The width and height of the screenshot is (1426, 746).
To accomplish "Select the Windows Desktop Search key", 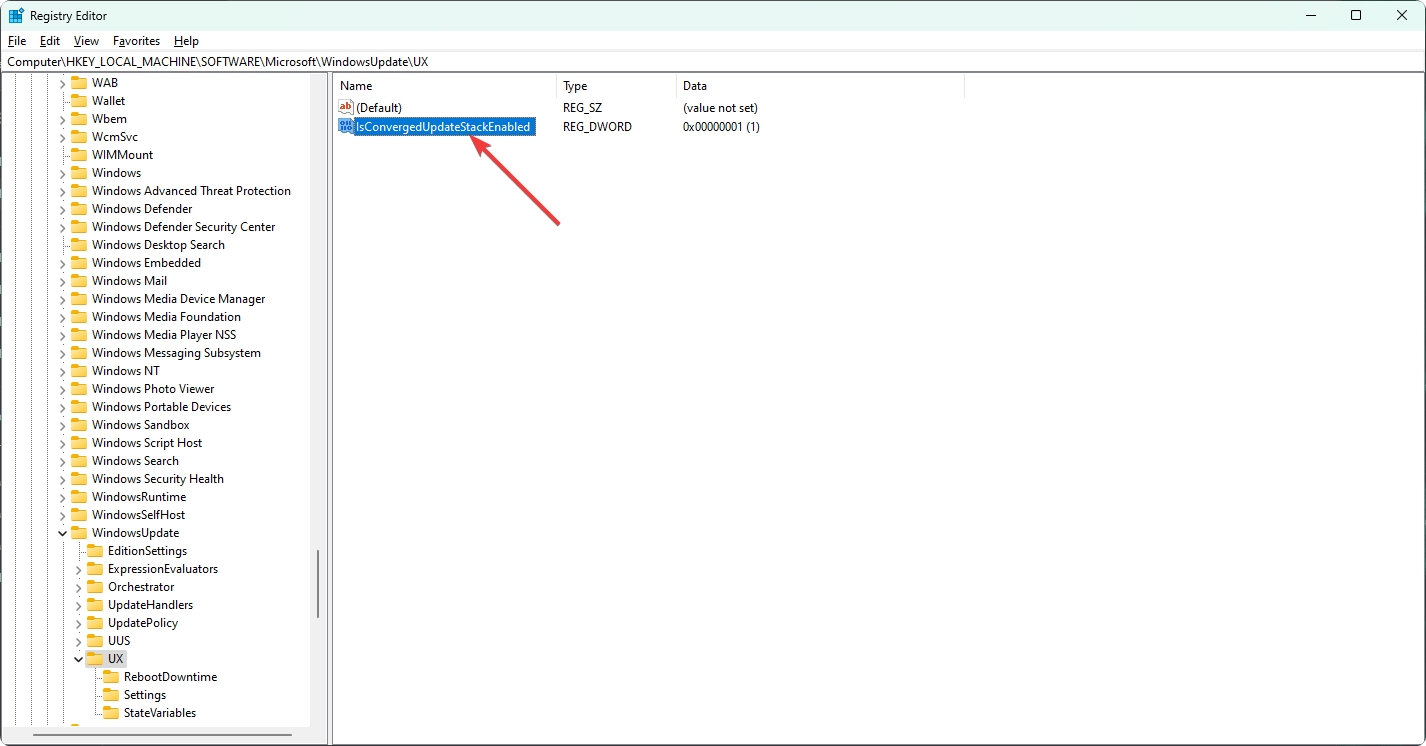I will (x=158, y=245).
